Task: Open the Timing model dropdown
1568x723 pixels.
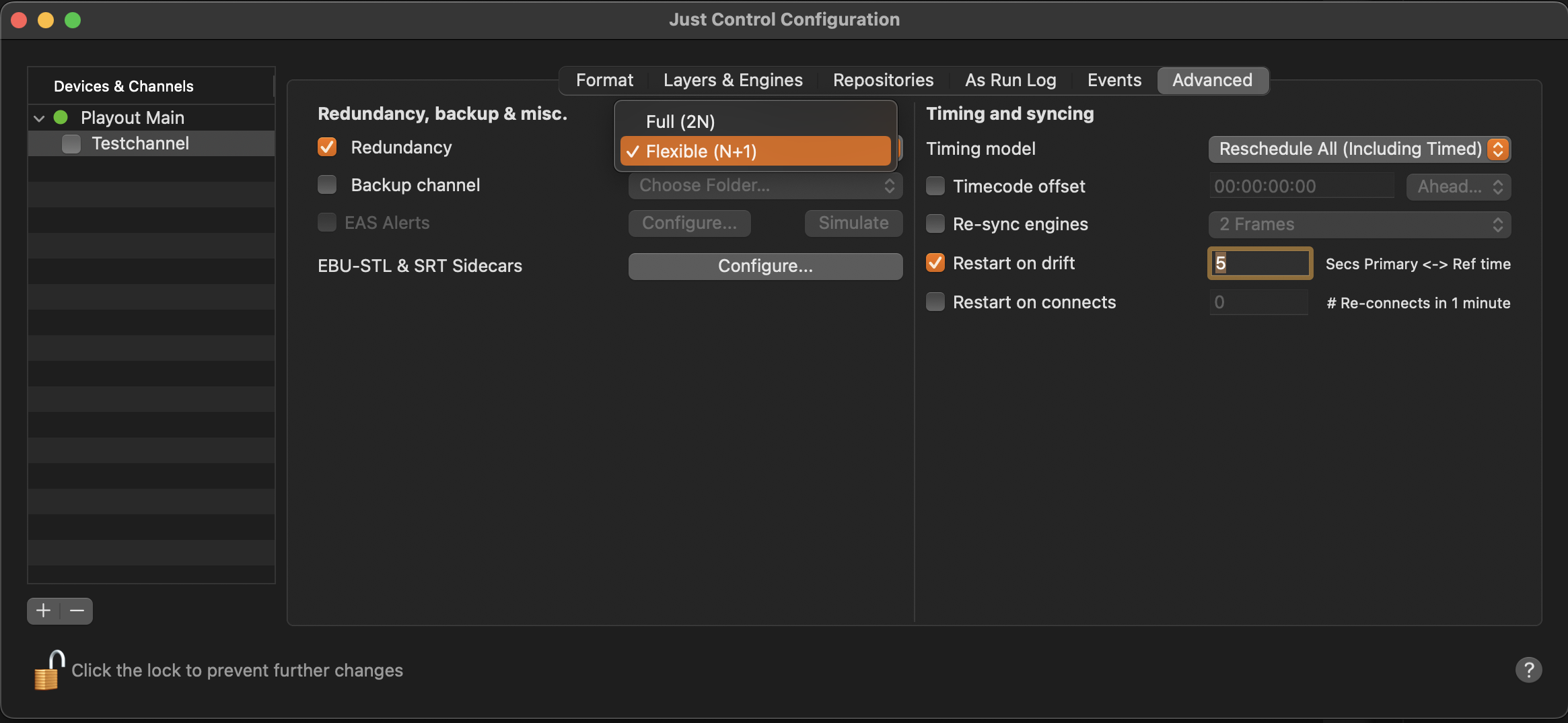Action: [x=1359, y=149]
